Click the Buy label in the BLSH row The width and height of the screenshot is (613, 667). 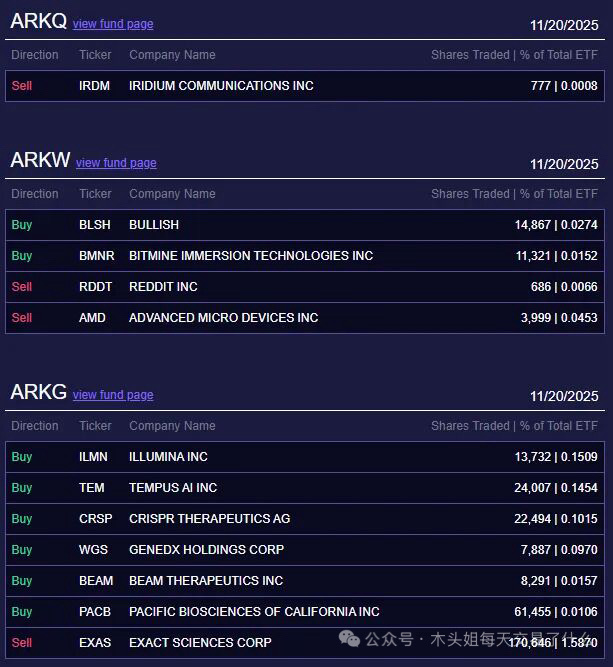pos(22,225)
